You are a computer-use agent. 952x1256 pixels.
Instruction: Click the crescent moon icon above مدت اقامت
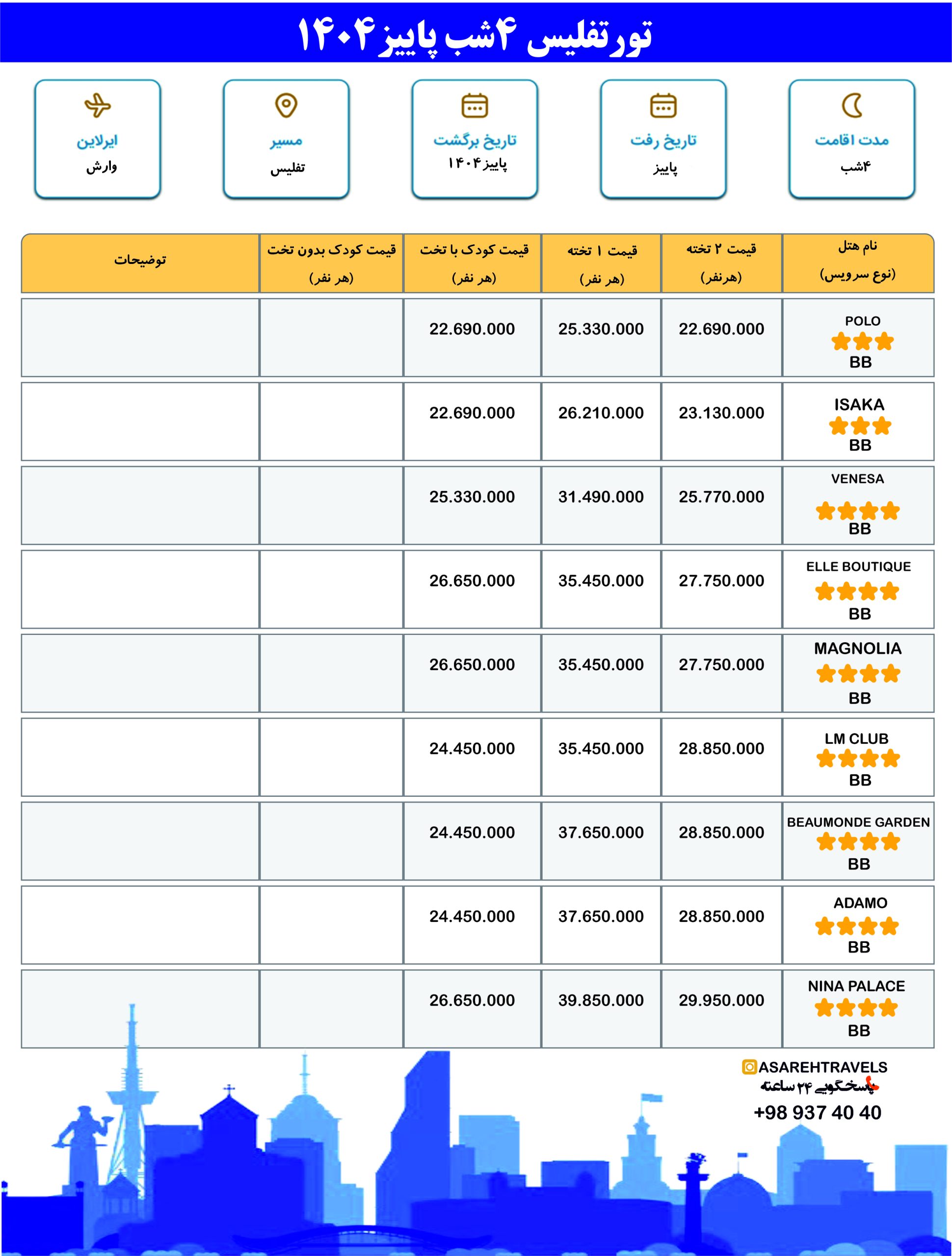click(852, 105)
